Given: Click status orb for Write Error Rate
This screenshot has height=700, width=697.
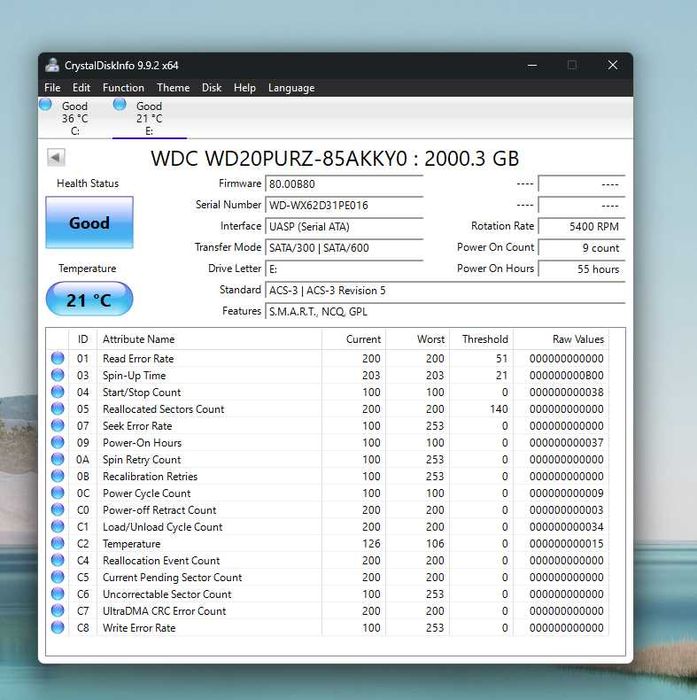Looking at the screenshot, I should pos(58,627).
